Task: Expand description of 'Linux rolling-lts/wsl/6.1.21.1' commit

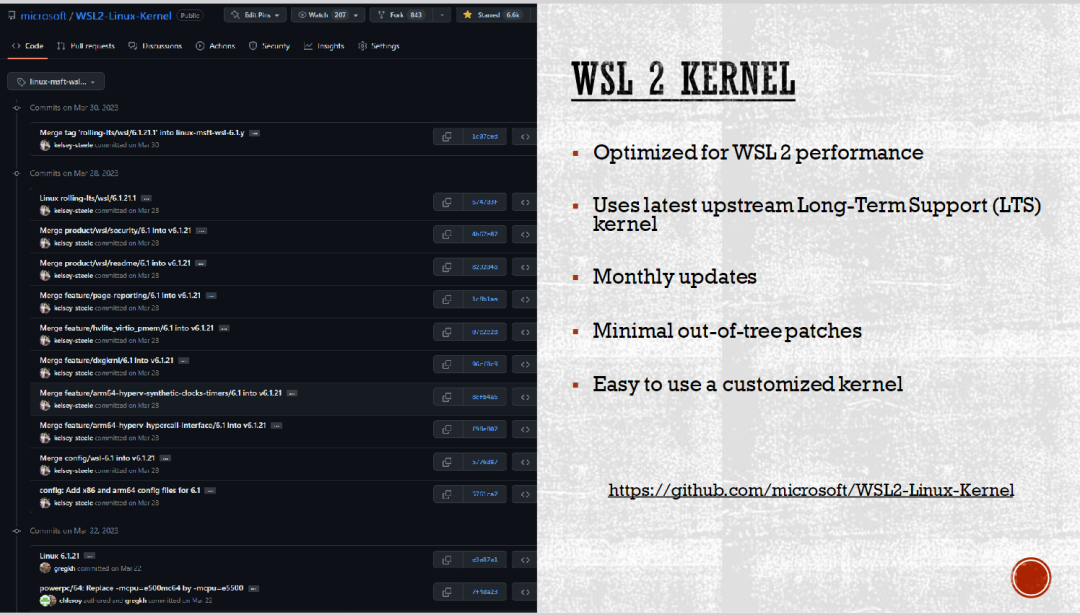Action: pos(146,198)
